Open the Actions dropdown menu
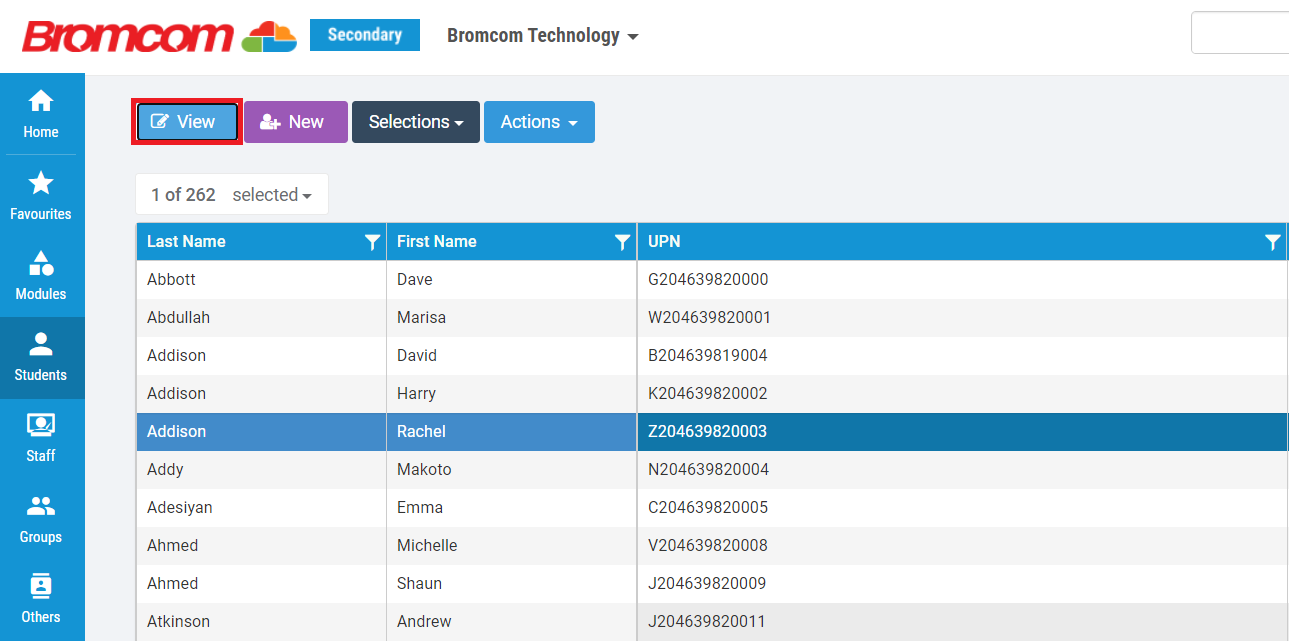 [x=539, y=122]
